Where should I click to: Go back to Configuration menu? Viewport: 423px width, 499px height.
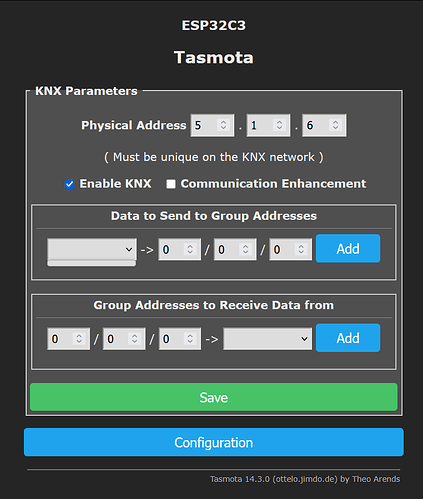(x=214, y=442)
